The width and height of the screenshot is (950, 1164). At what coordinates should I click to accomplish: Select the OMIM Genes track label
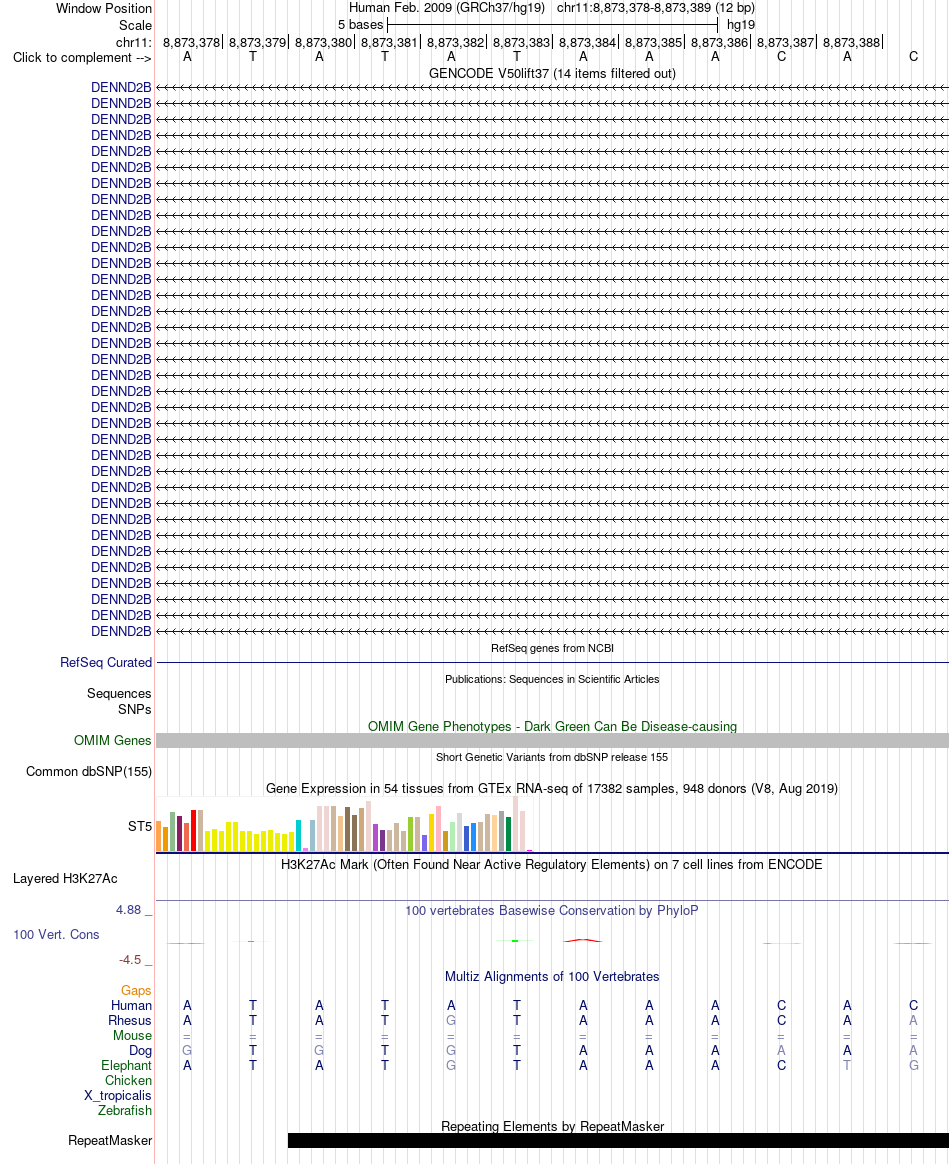click(113, 740)
